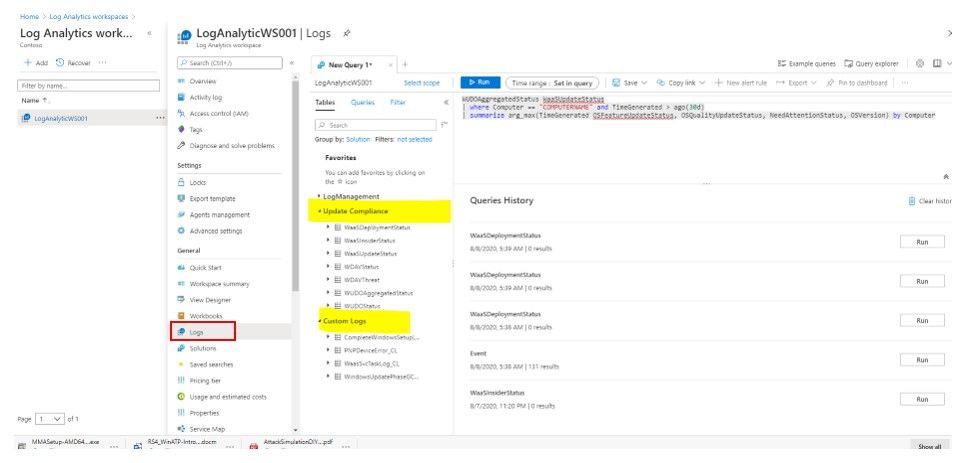This screenshot has height=463, width=975.
Task: Open Locks under Settings
Action: click(197, 183)
